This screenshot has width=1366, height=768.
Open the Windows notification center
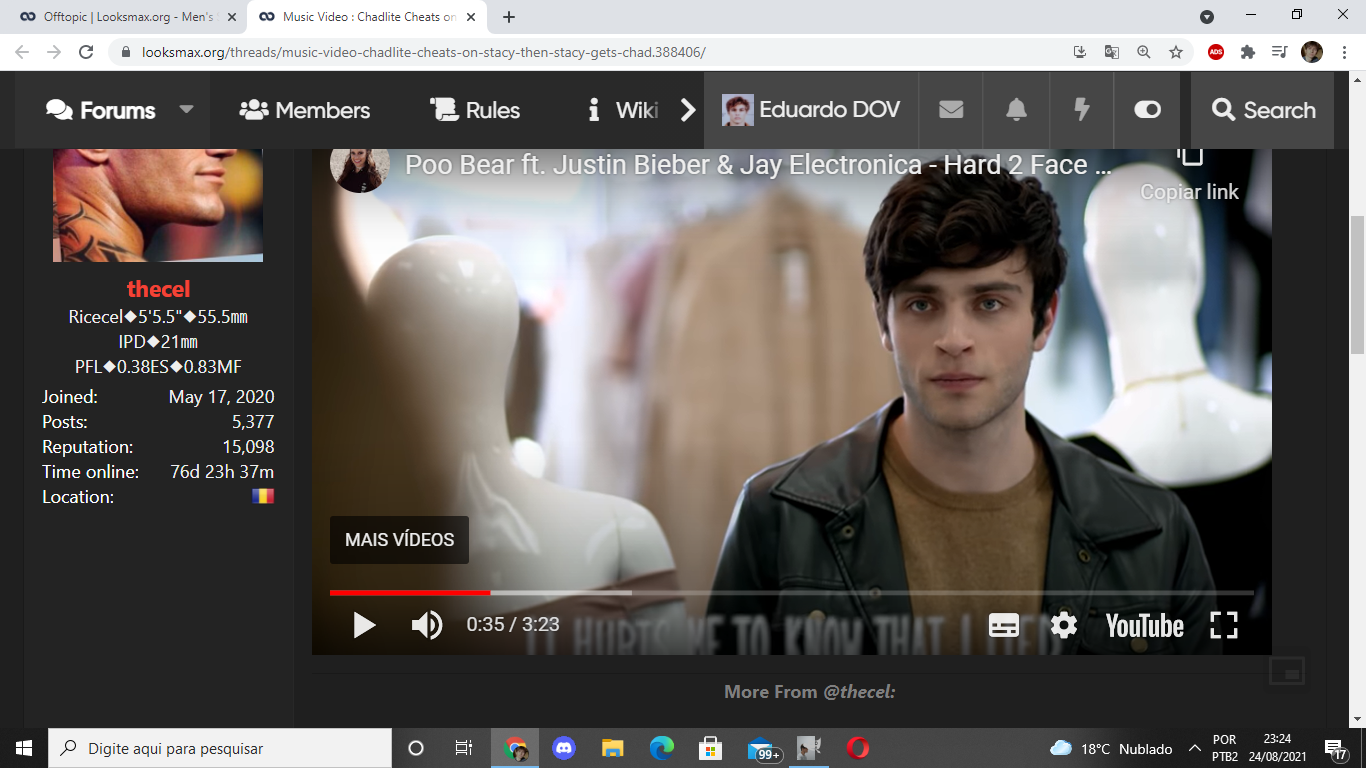[x=1336, y=748]
